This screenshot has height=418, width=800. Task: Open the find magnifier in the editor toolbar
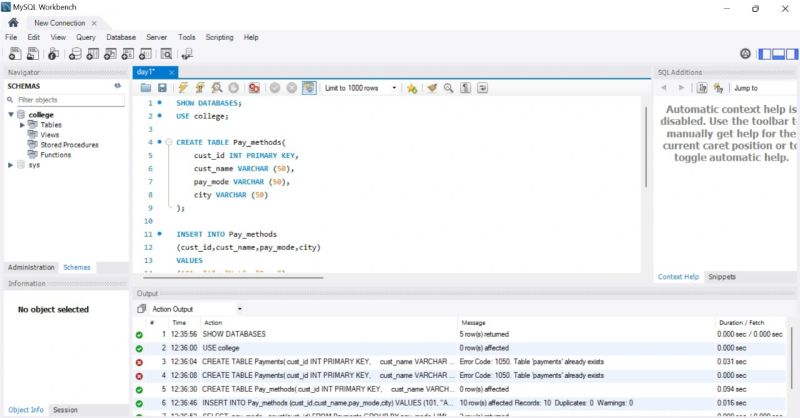(x=449, y=88)
